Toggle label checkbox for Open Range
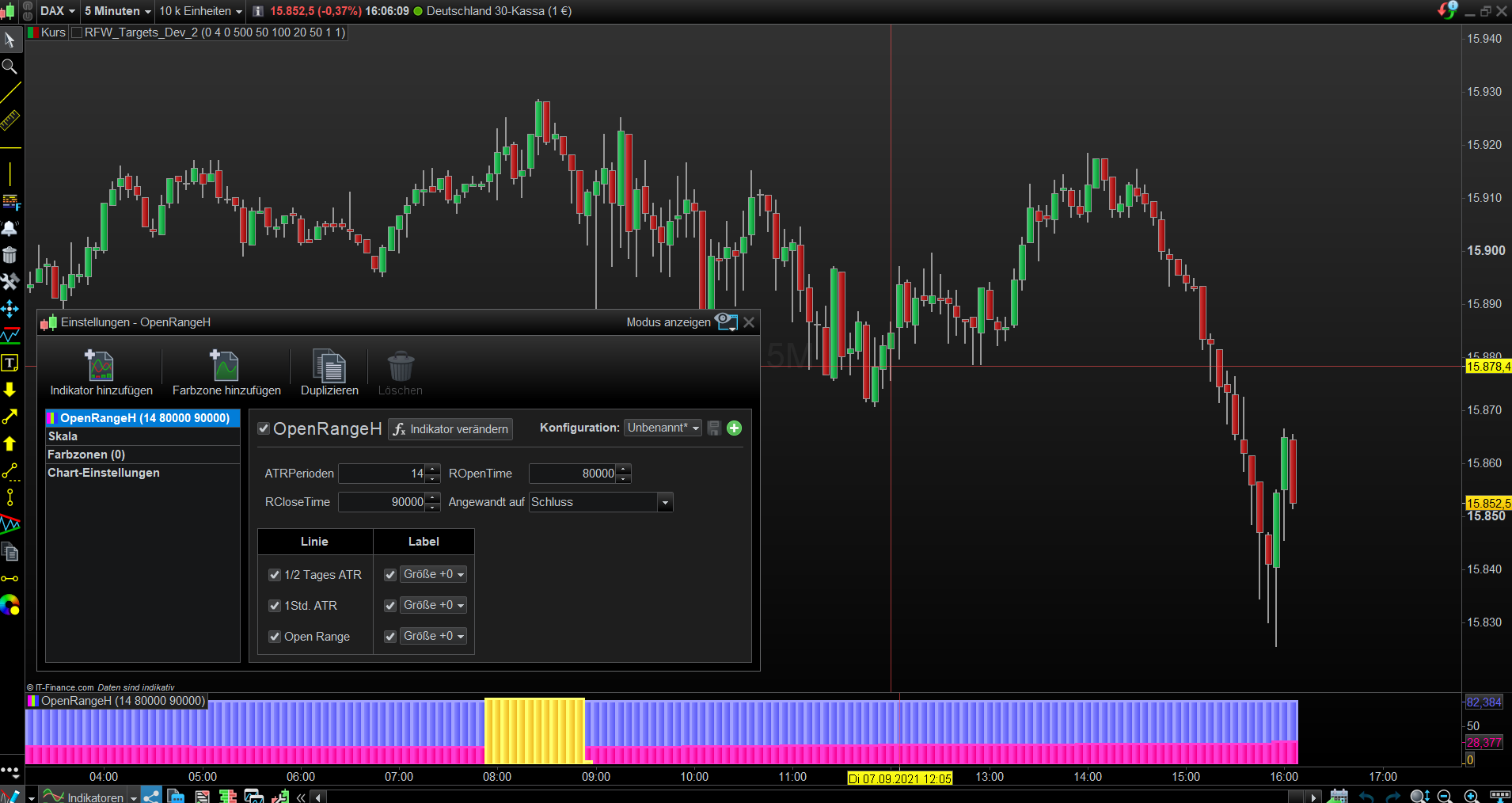Image resolution: width=1512 pixels, height=803 pixels. [x=390, y=637]
